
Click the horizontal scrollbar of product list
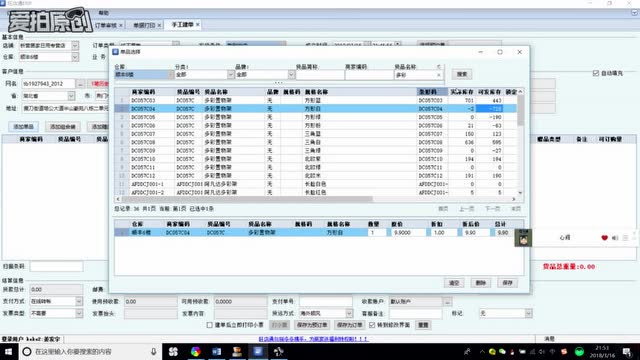tap(316, 199)
